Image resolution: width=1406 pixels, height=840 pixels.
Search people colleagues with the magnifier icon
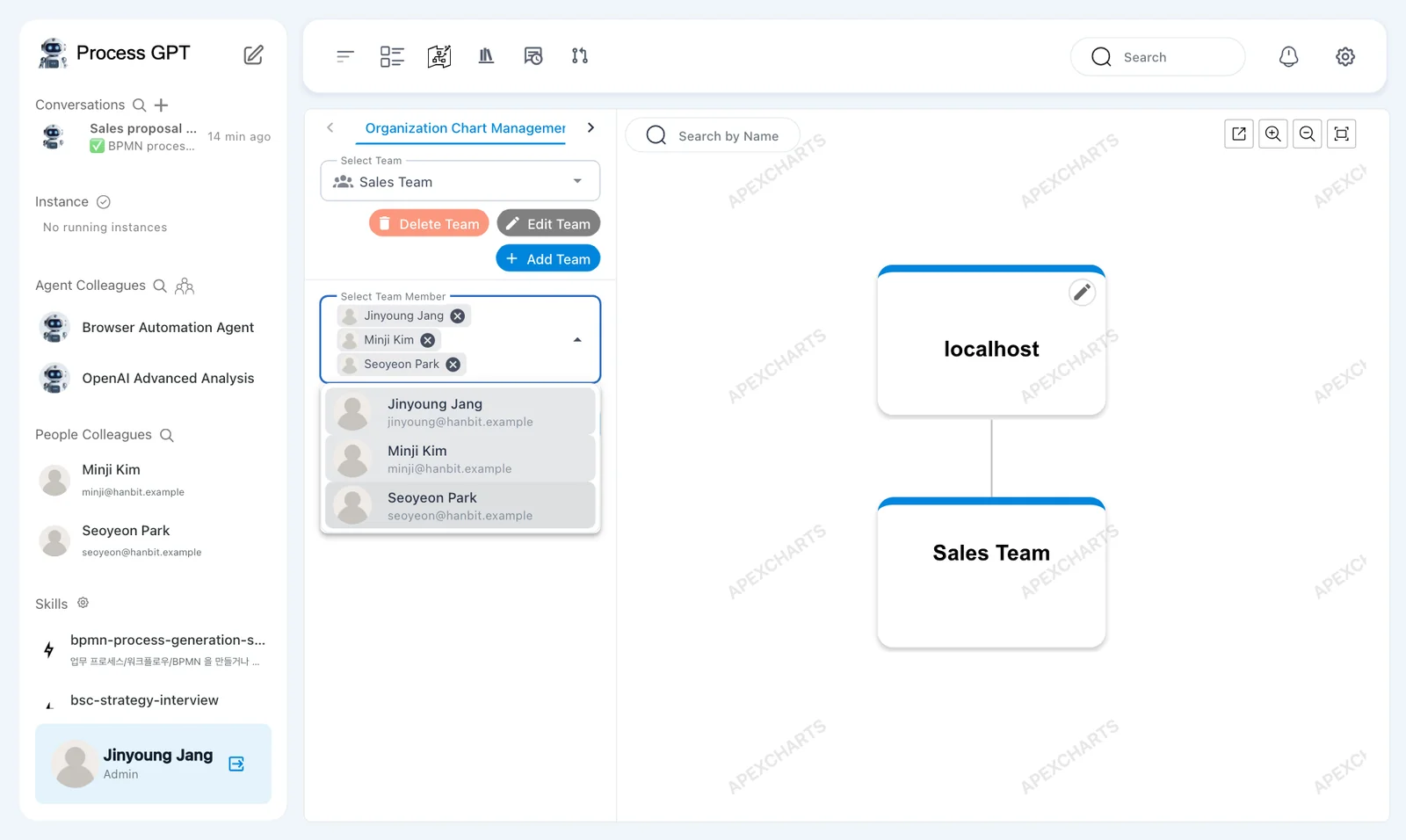(167, 435)
